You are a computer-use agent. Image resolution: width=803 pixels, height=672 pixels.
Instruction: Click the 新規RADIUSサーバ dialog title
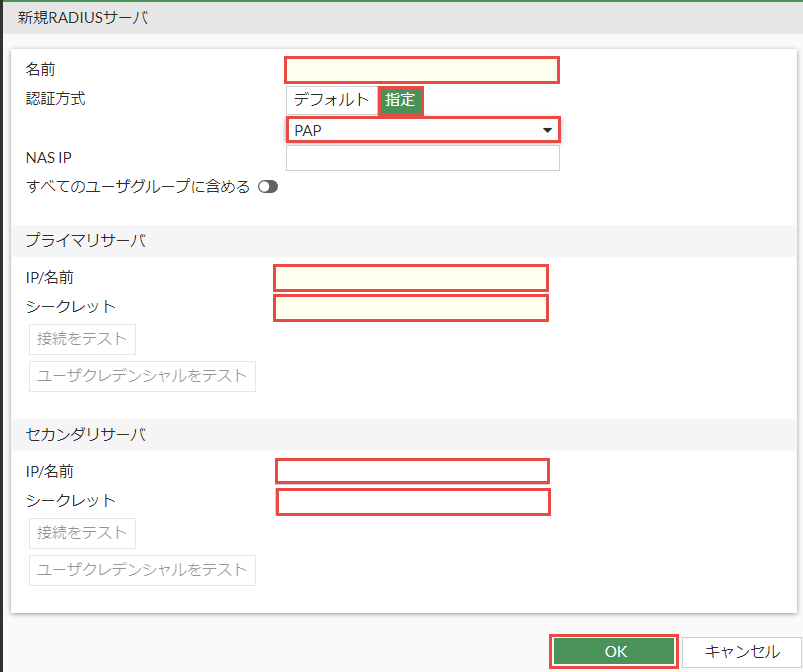pyautogui.click(x=83, y=17)
